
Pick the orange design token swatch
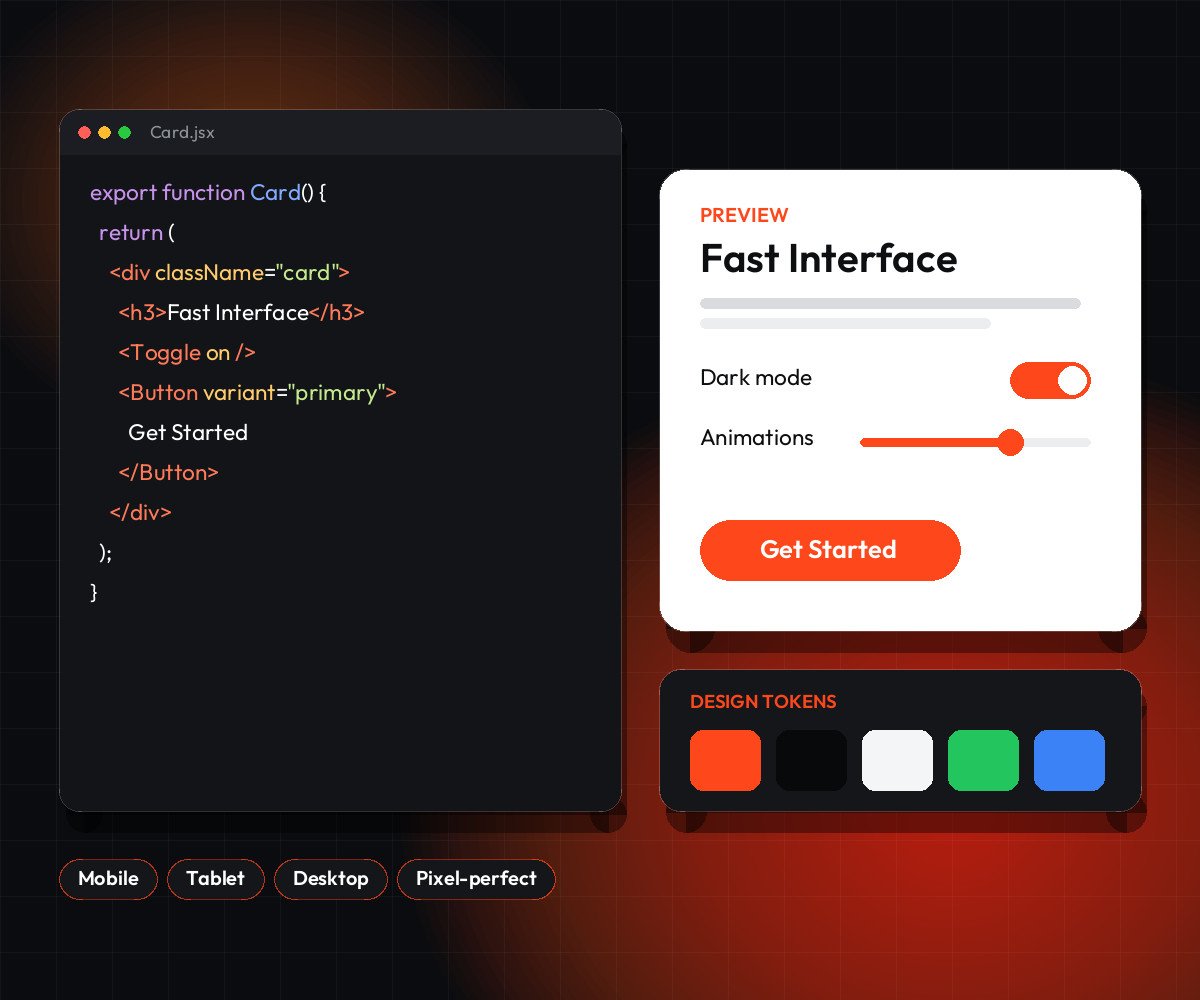(x=725, y=760)
